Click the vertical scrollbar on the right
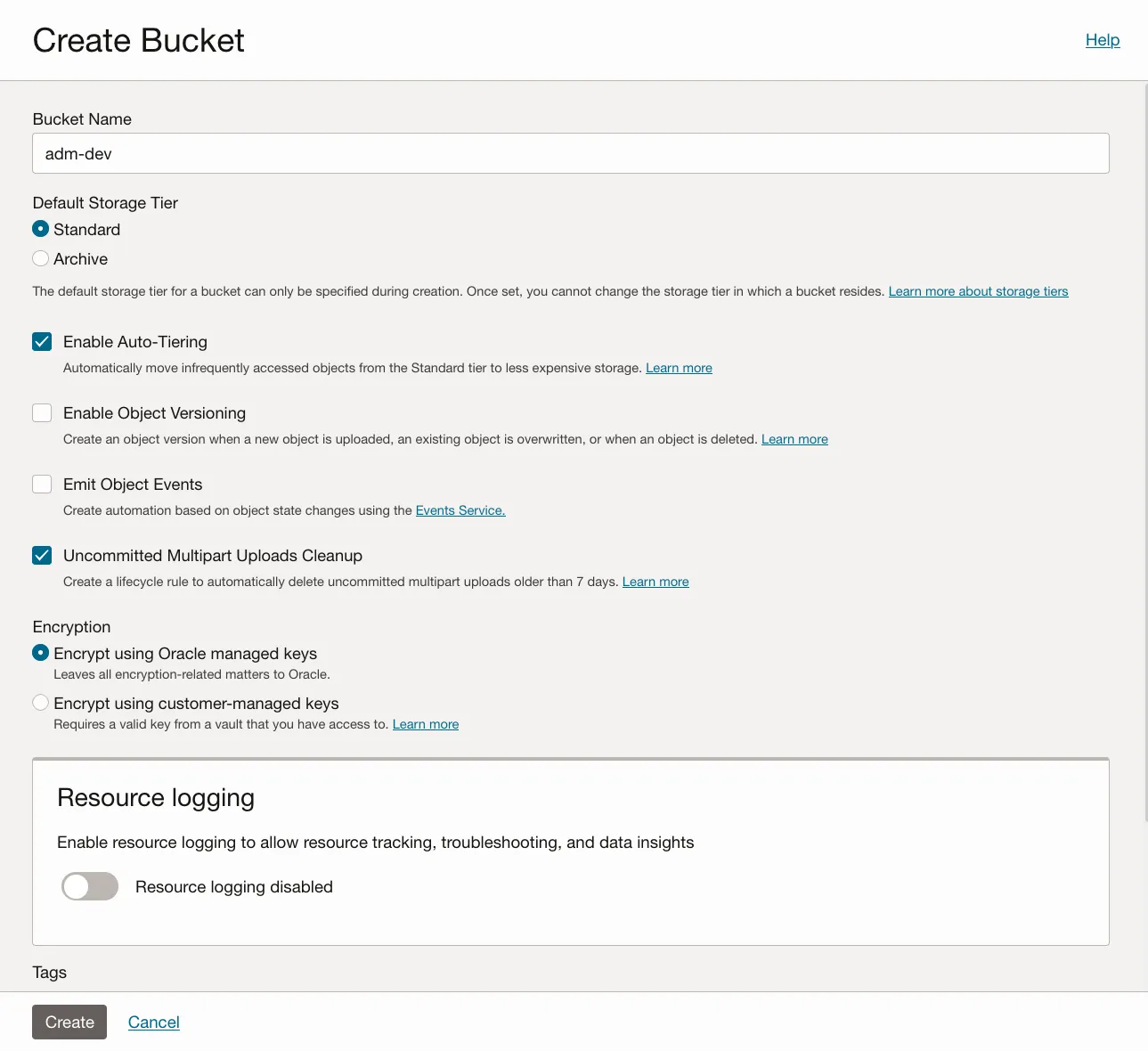 pos(1144,445)
